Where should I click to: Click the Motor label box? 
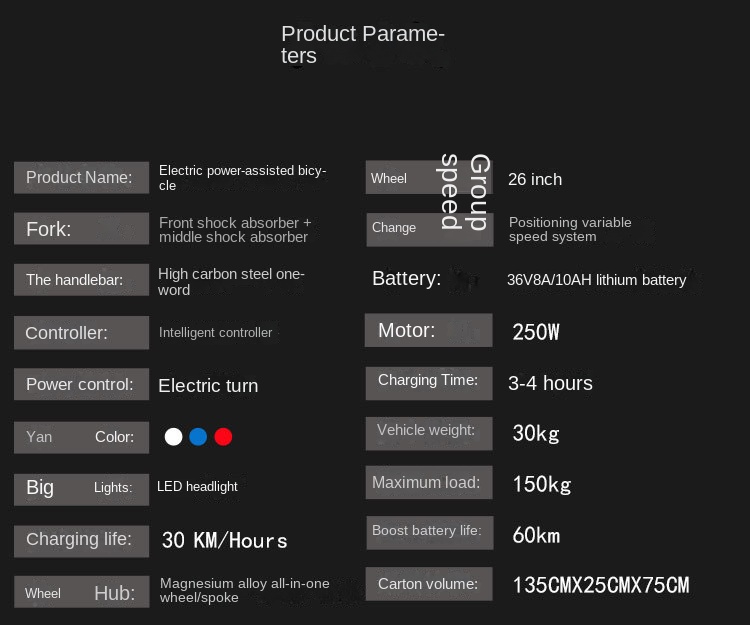pyautogui.click(x=428, y=330)
